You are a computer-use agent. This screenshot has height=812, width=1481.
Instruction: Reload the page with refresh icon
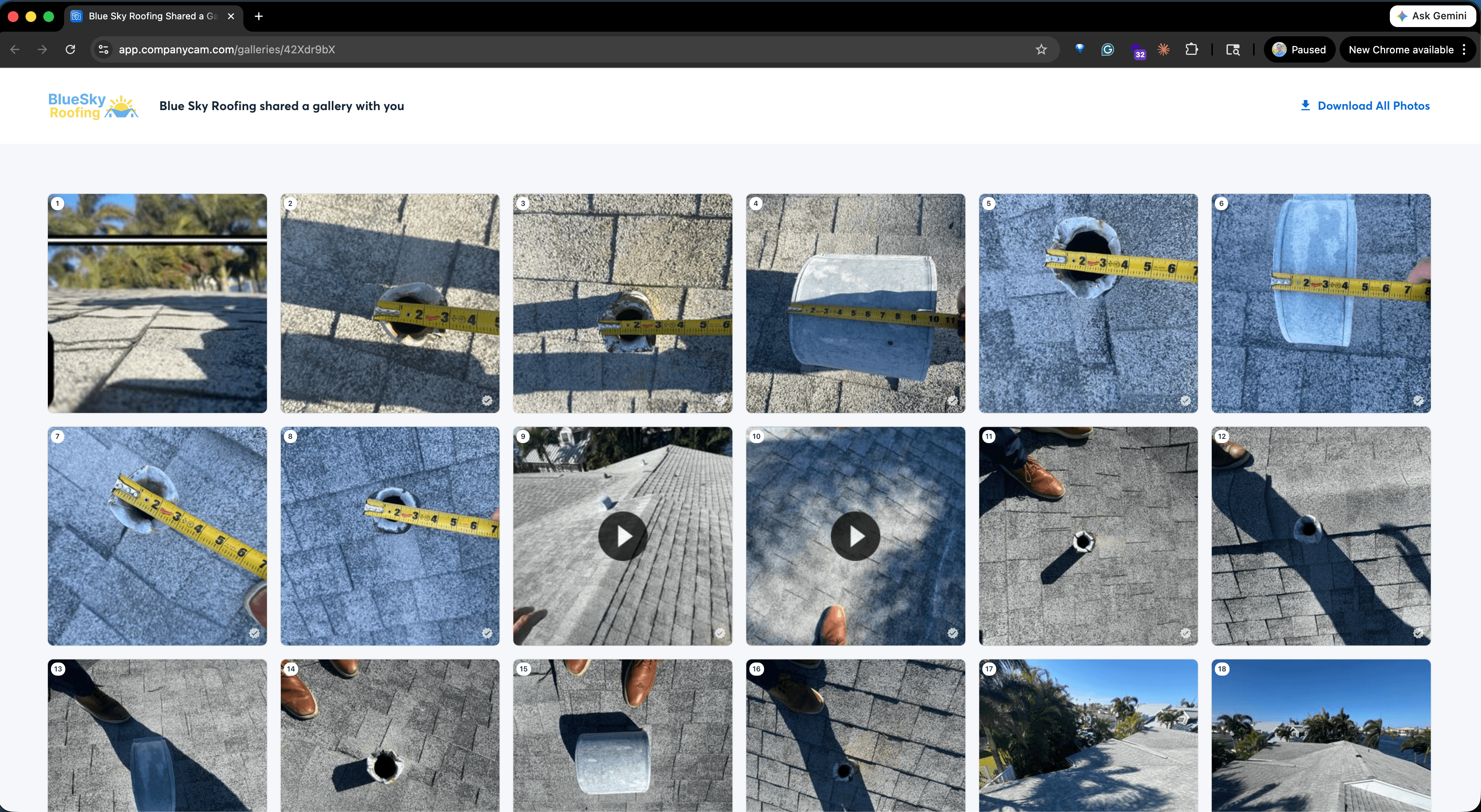[70, 49]
